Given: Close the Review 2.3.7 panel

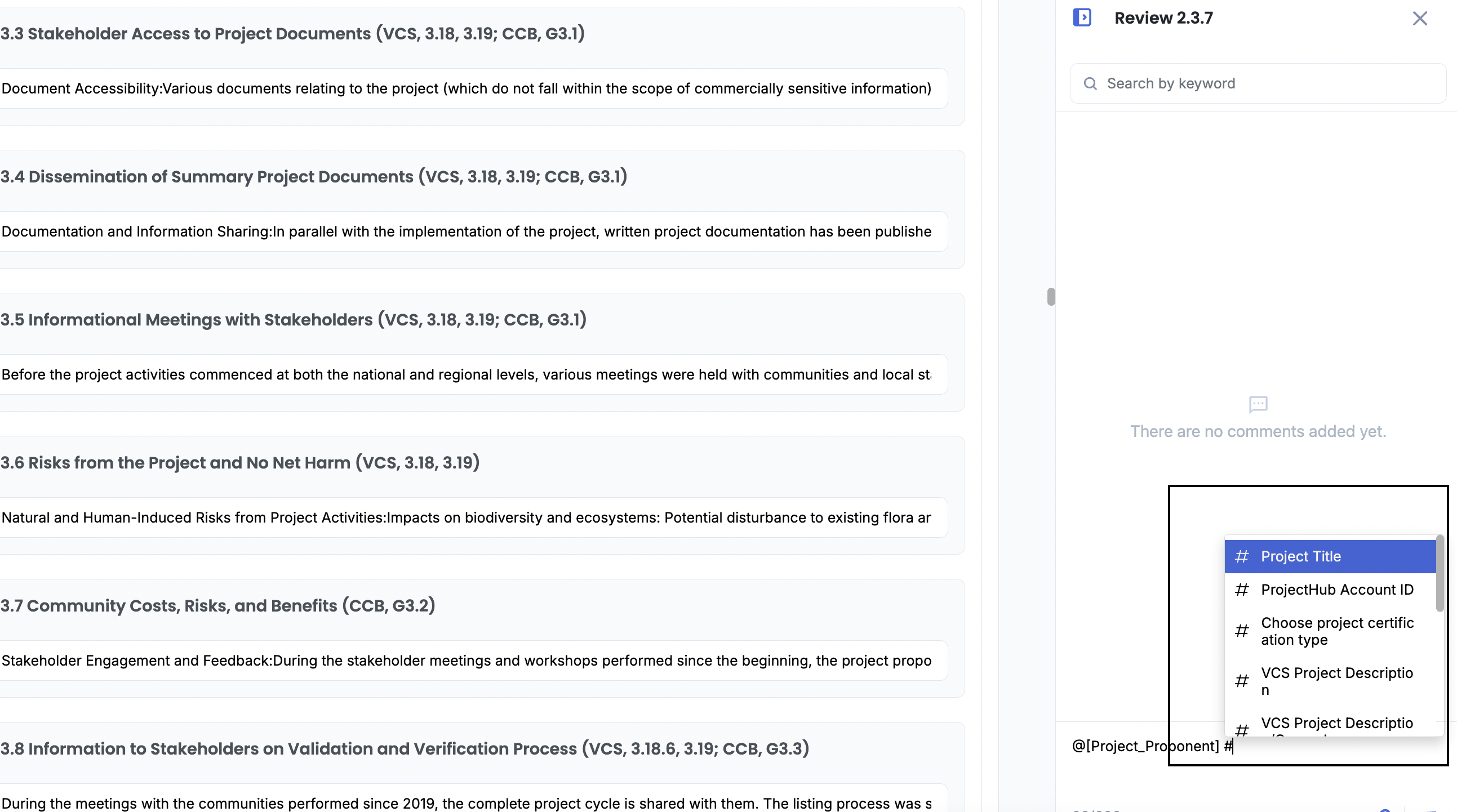Looking at the screenshot, I should [x=1419, y=19].
